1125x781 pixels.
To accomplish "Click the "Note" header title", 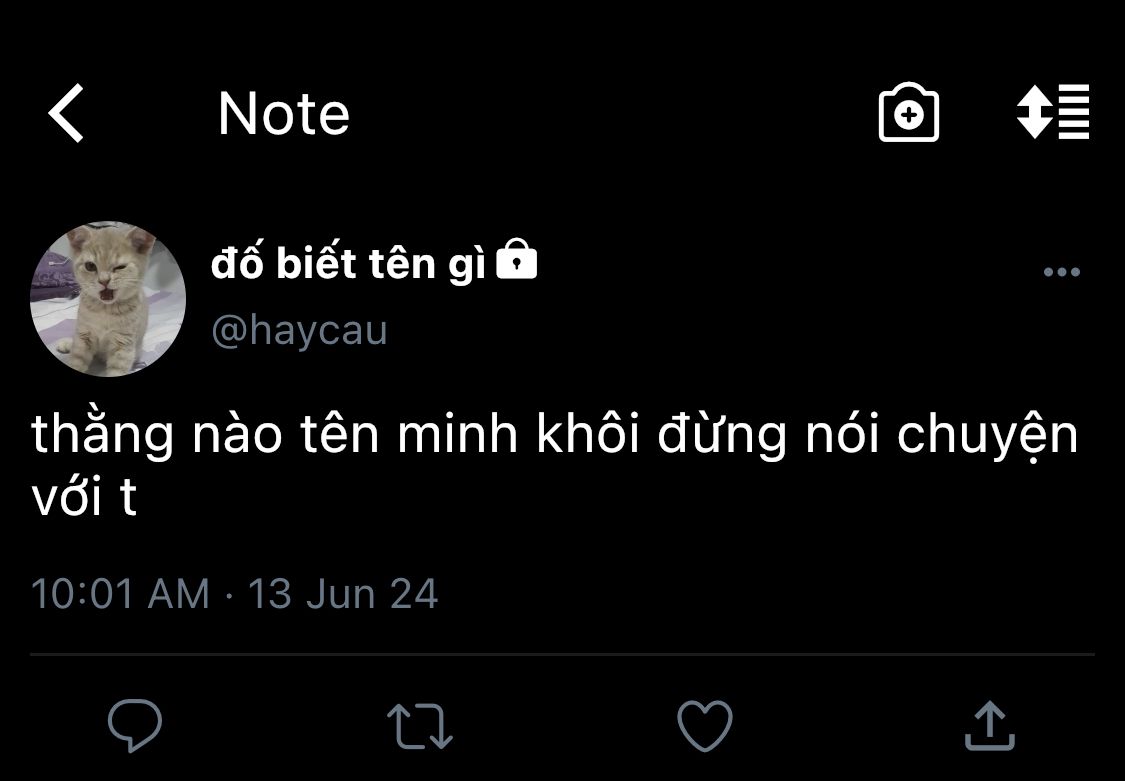I will pyautogui.click(x=284, y=113).
